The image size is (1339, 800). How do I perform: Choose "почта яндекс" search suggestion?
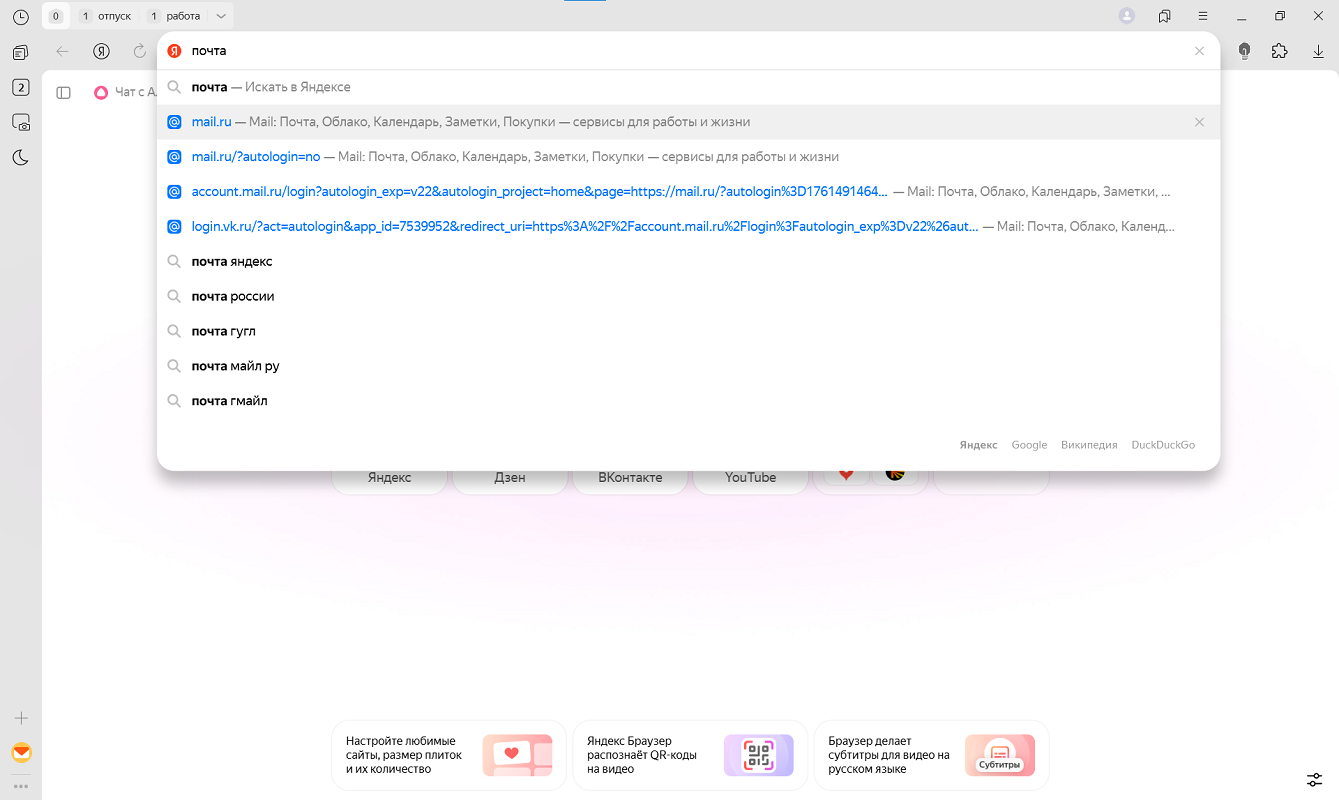pos(232,262)
